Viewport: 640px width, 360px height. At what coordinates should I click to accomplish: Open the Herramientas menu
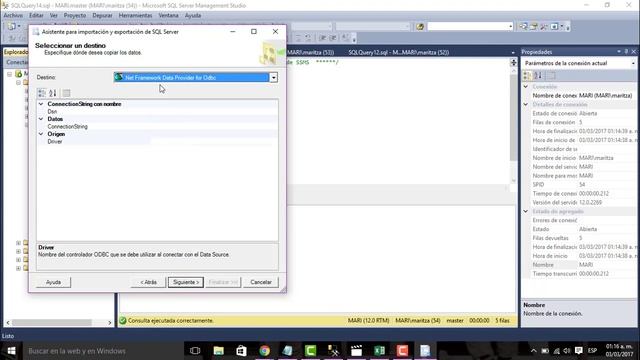[135, 16]
